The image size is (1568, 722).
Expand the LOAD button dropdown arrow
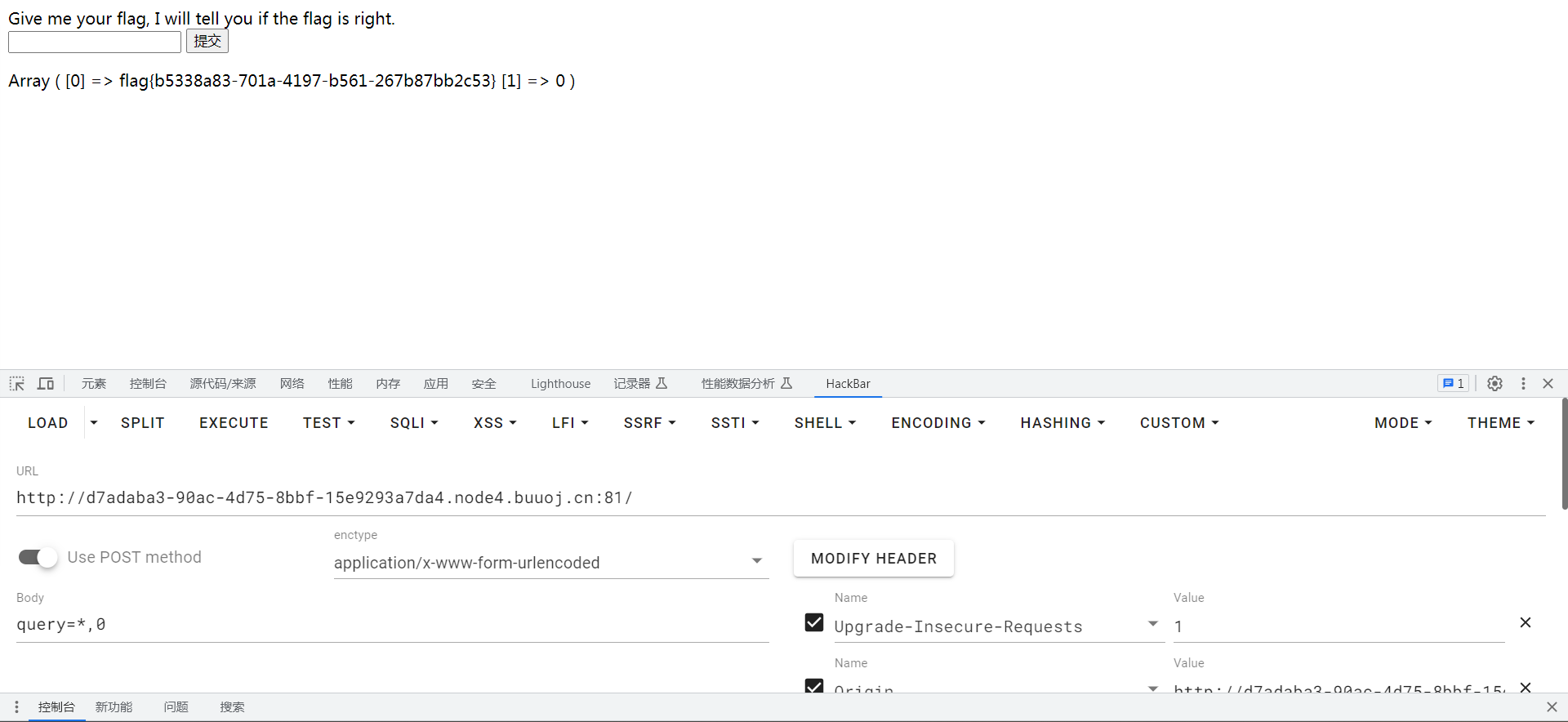tap(94, 423)
